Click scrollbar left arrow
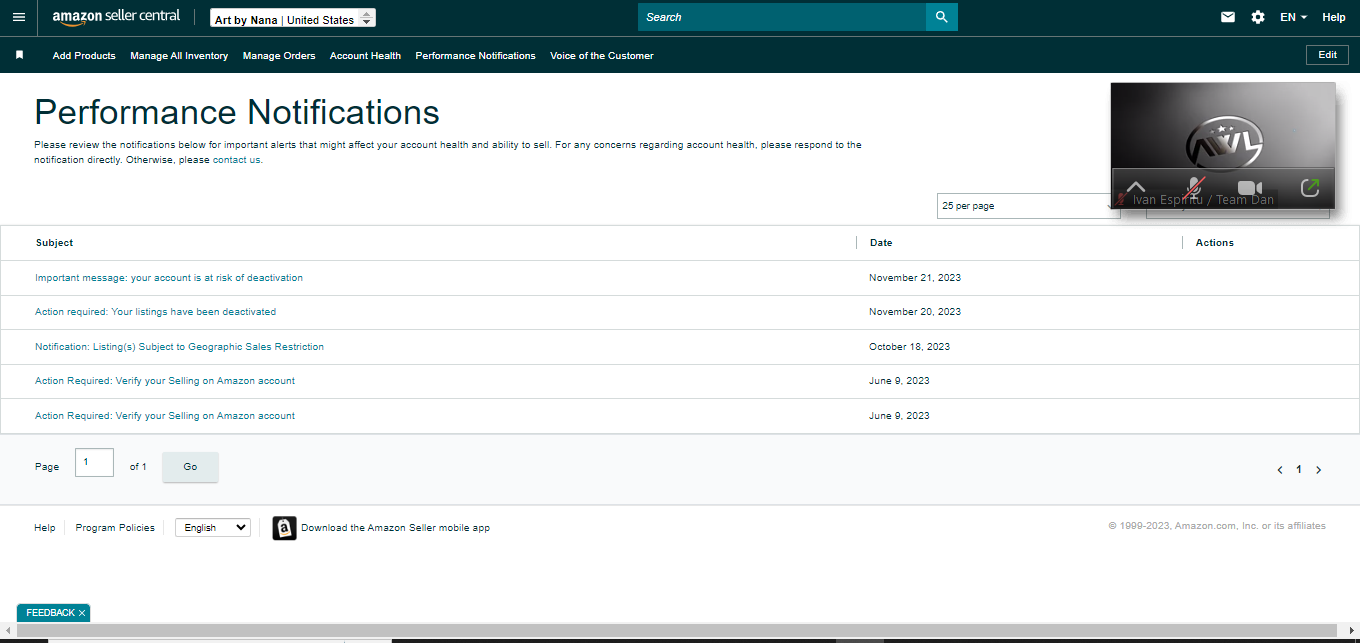The image size is (1360, 643). [7, 630]
